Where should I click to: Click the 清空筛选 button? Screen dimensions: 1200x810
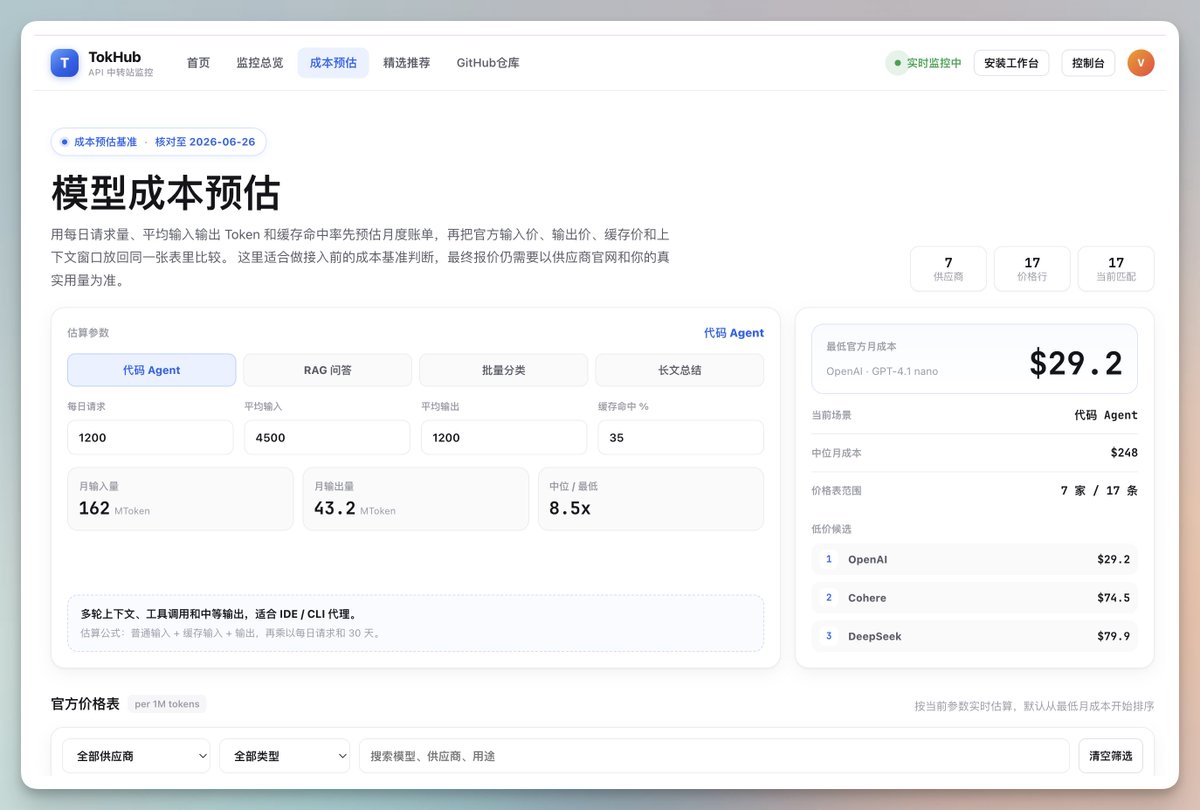click(1110, 756)
